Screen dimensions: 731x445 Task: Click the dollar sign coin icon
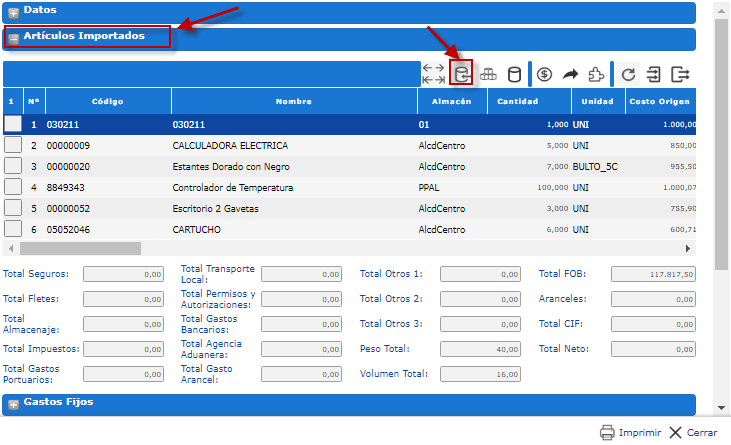click(545, 74)
